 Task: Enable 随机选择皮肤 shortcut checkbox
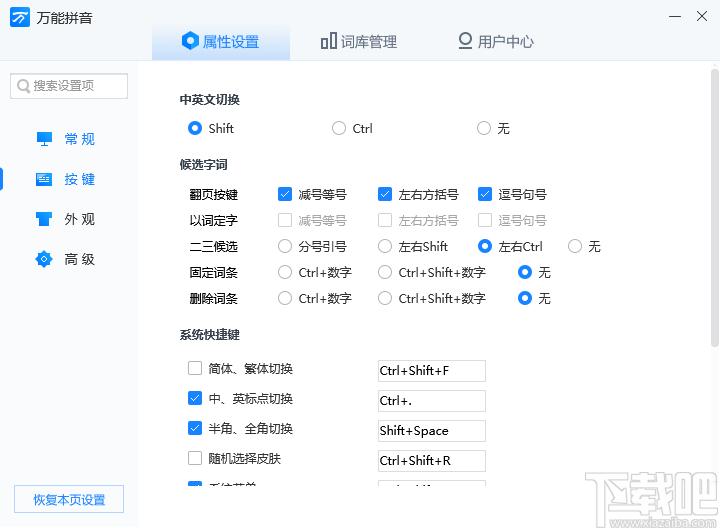[x=195, y=458]
